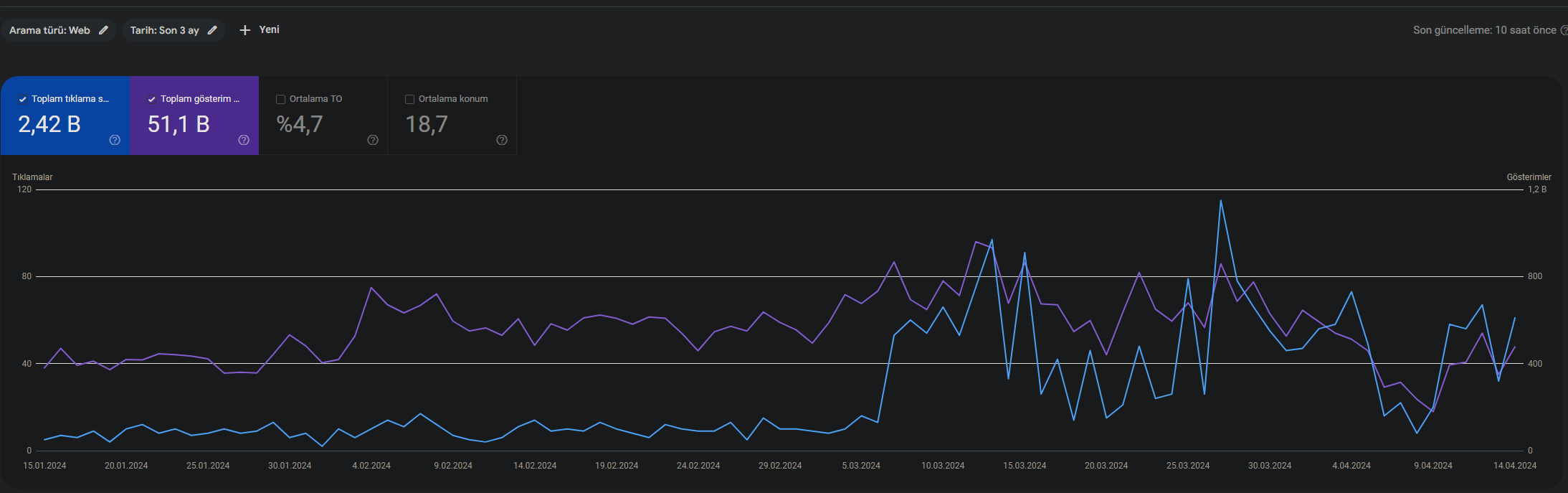
Task: Click the plus icon next to Yeni
Action: point(245,30)
